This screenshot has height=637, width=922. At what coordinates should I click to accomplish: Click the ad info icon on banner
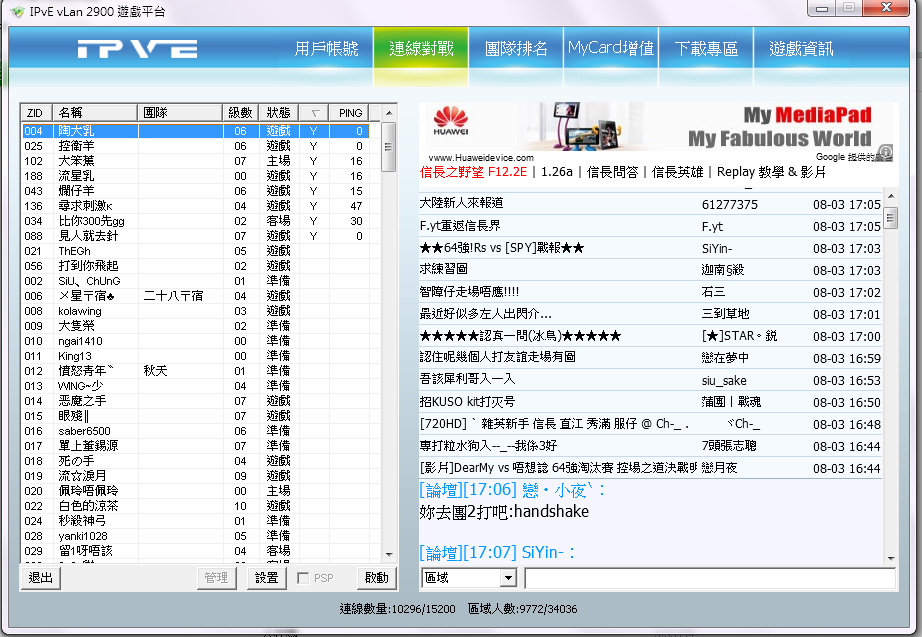pyautogui.click(x=886, y=152)
